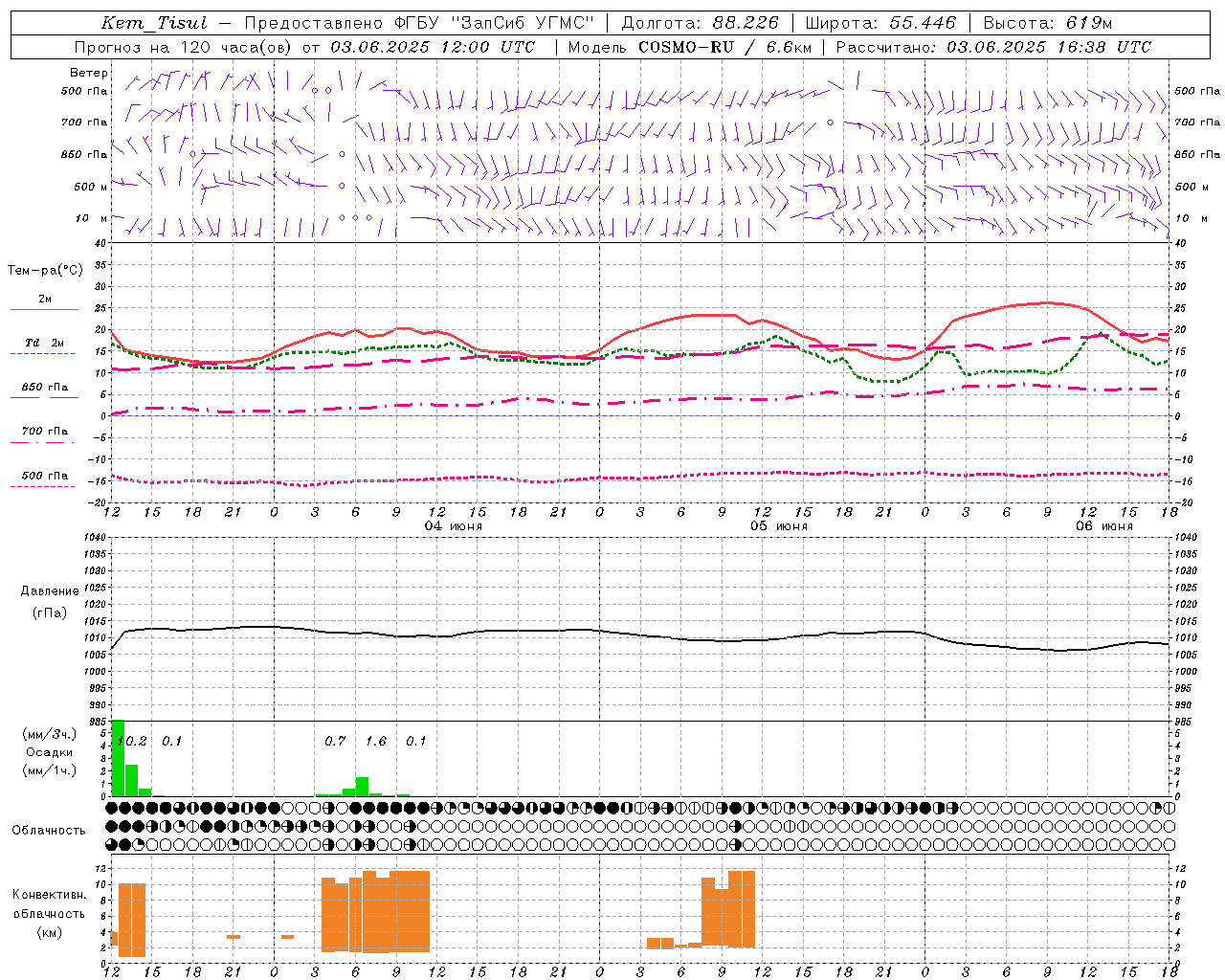The image size is (1225, 980).
Task: Click the Td 2м legend label
Action: (x=44, y=343)
